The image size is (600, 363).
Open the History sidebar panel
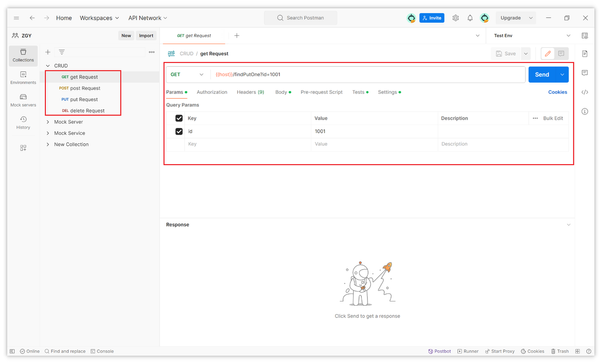point(23,123)
